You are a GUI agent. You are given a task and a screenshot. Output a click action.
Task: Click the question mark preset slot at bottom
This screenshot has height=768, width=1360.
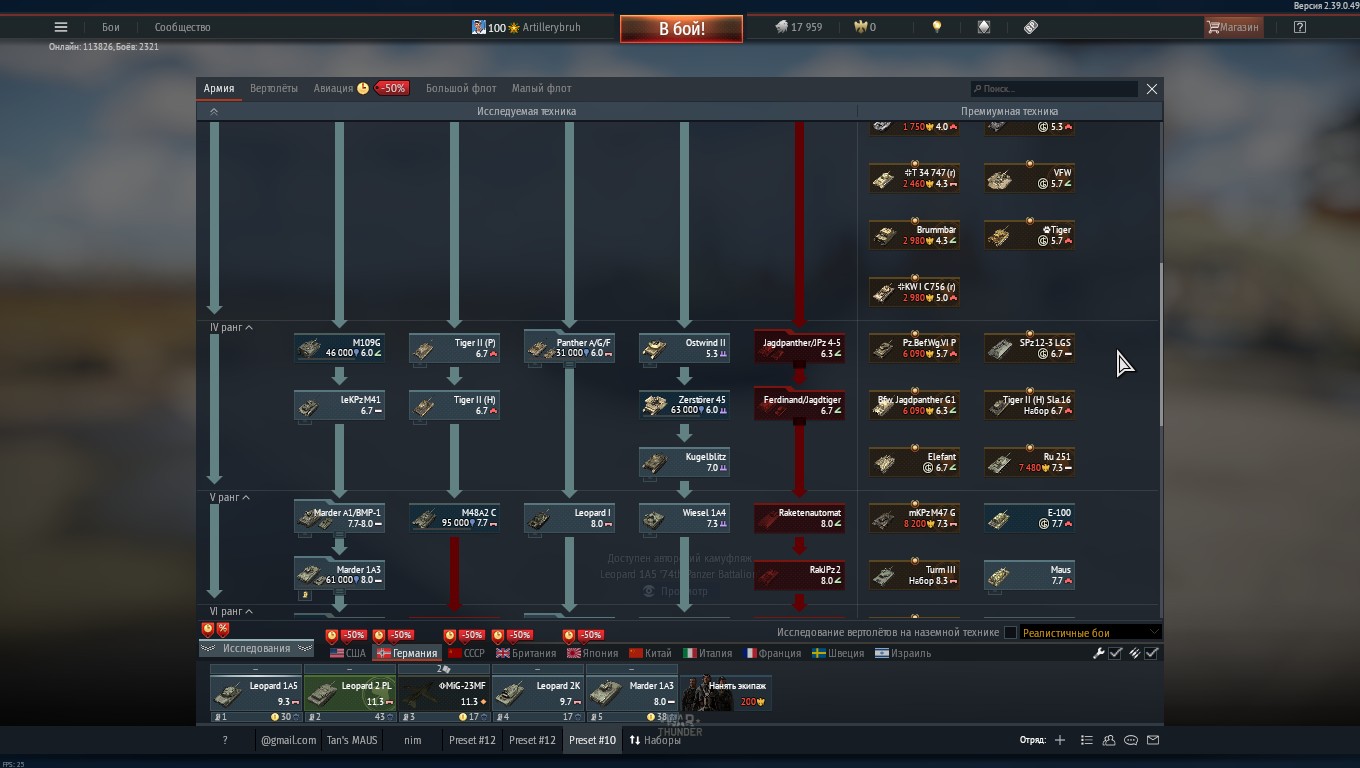225,740
